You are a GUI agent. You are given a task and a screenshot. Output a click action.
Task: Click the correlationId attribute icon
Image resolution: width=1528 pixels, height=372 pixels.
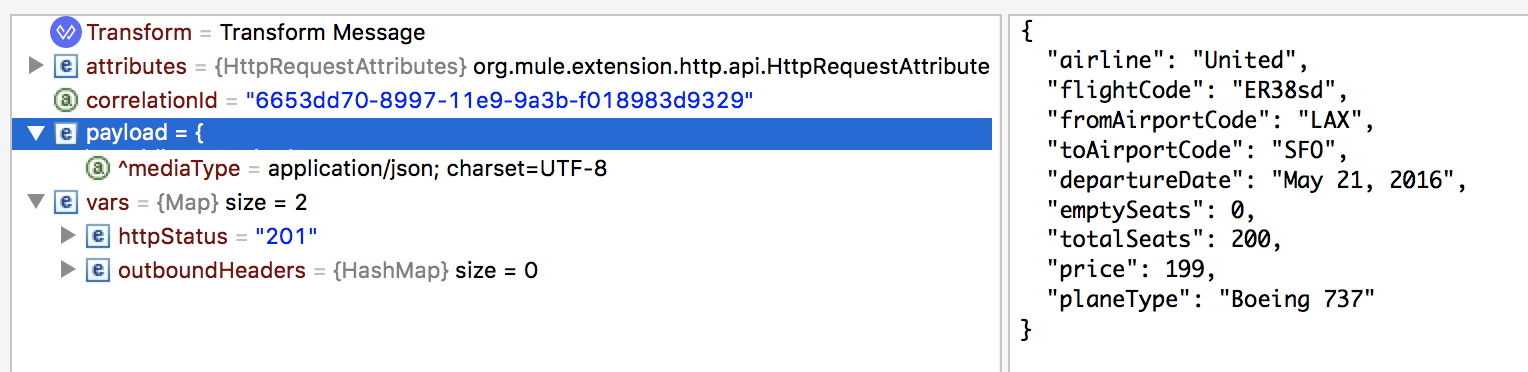point(66,101)
